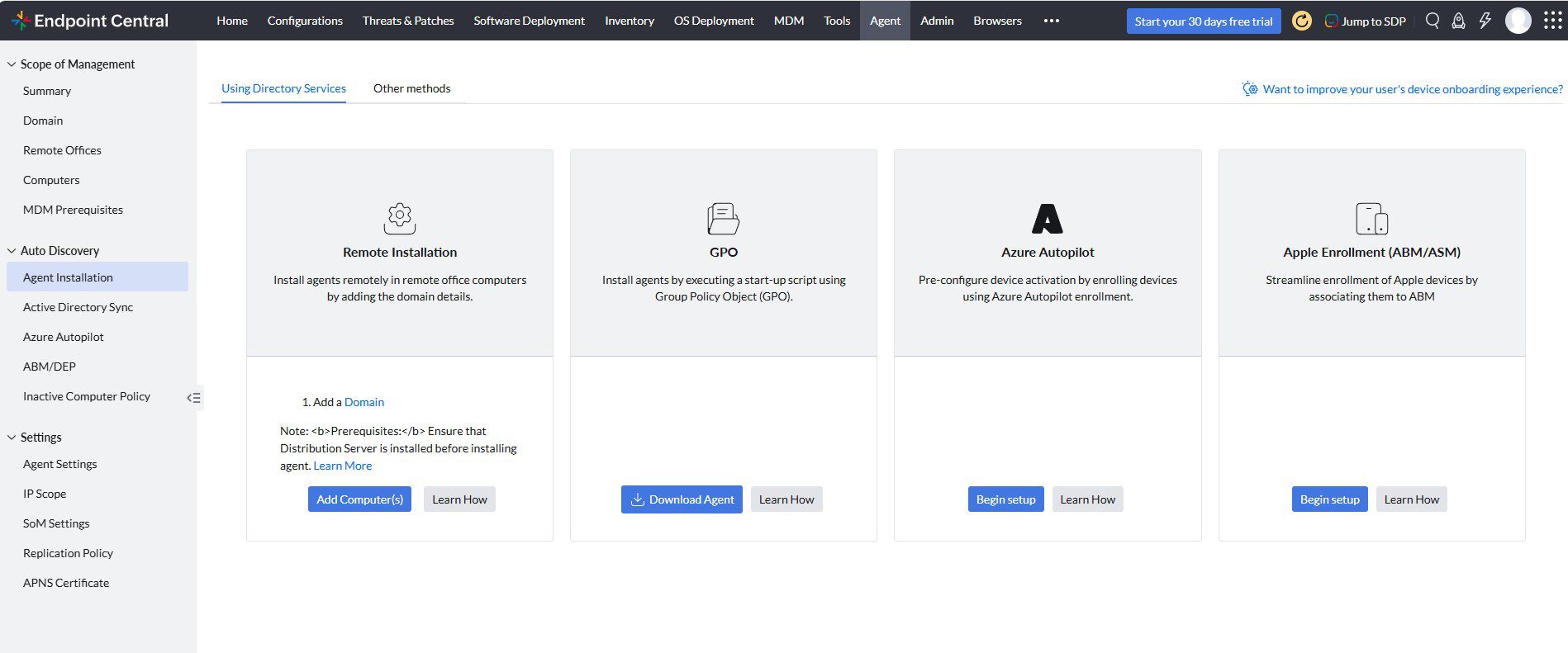Open Computers in the sidebar

coord(51,180)
